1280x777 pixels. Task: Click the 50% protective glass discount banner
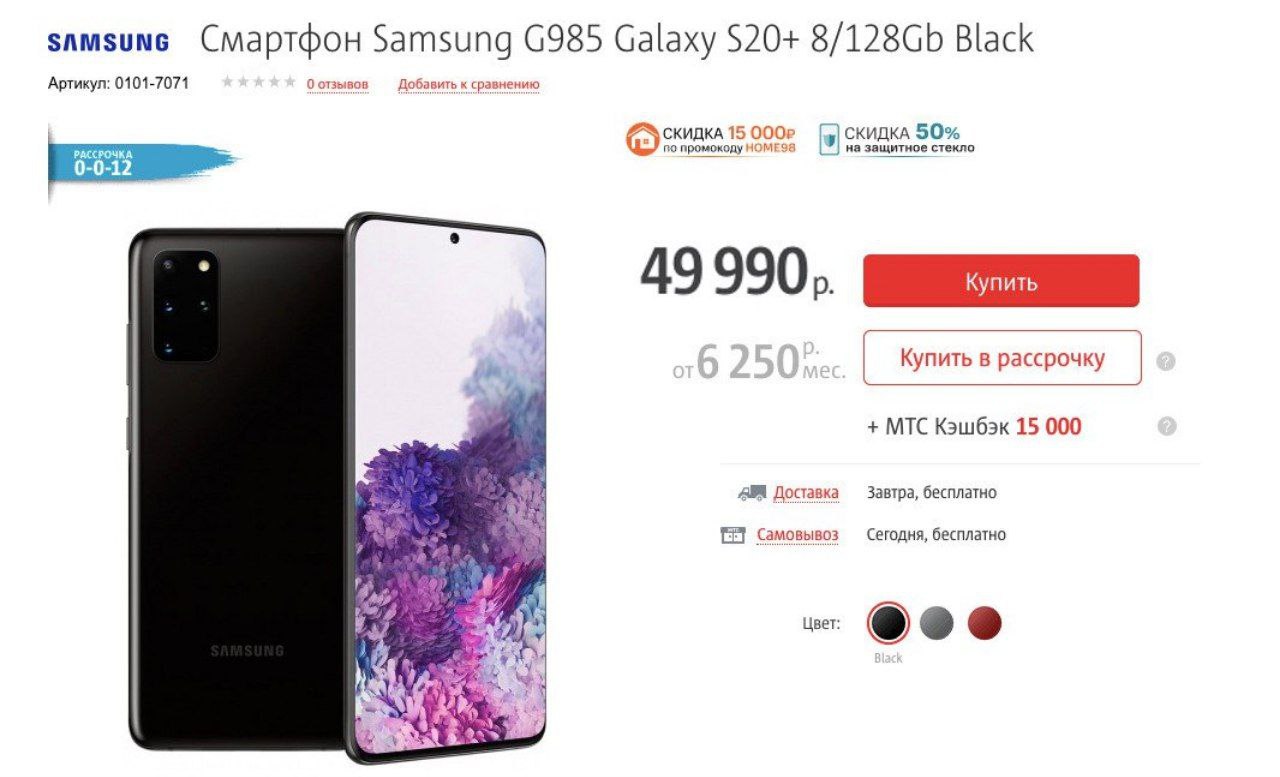(897, 140)
